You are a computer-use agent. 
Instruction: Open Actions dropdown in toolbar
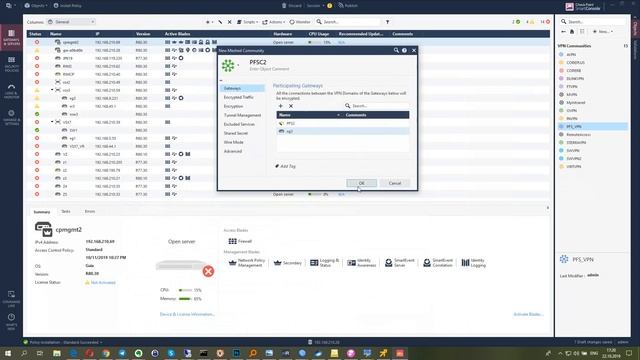point(273,22)
